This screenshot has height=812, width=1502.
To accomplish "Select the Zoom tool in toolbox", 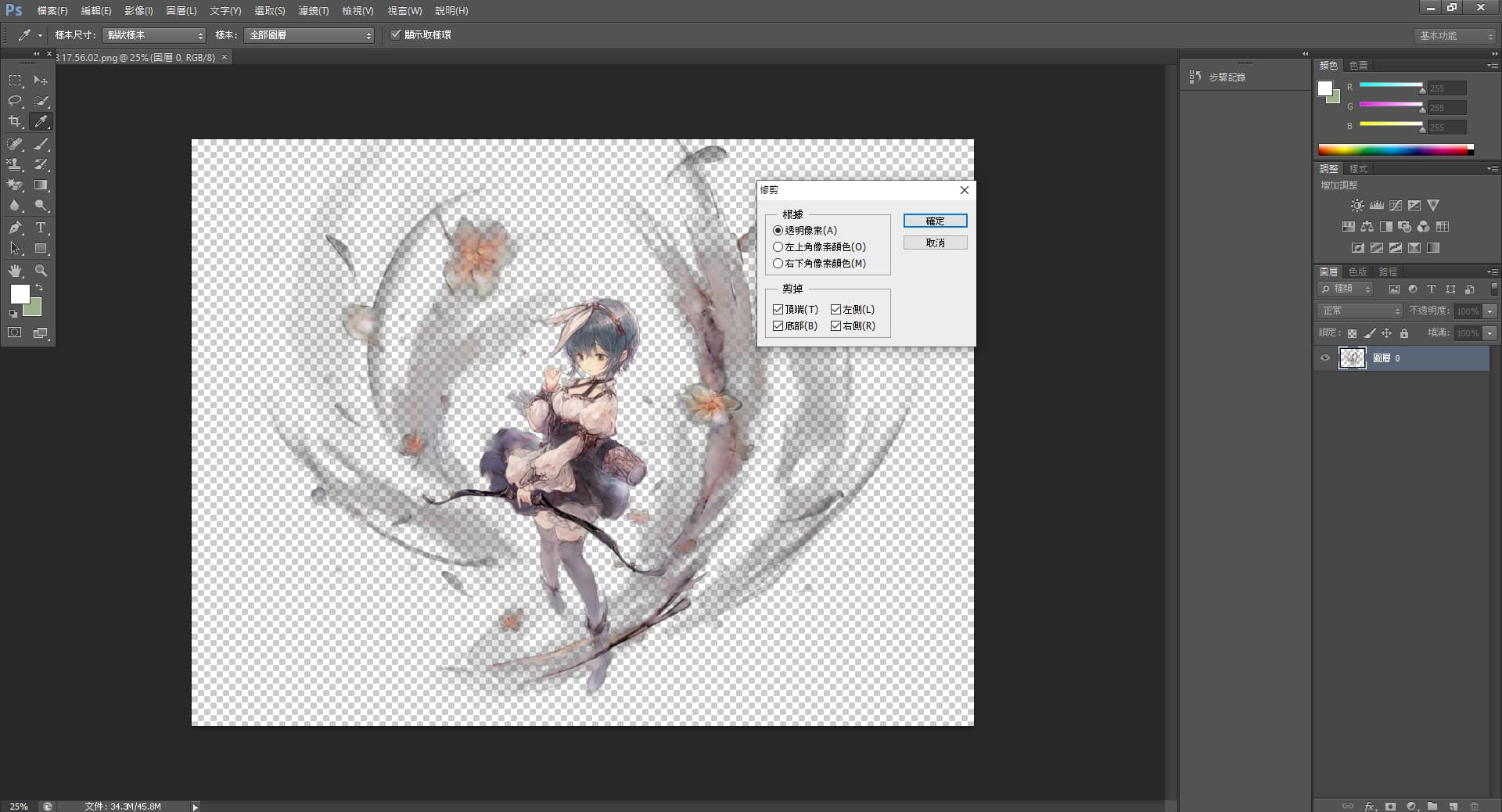I will [41, 271].
